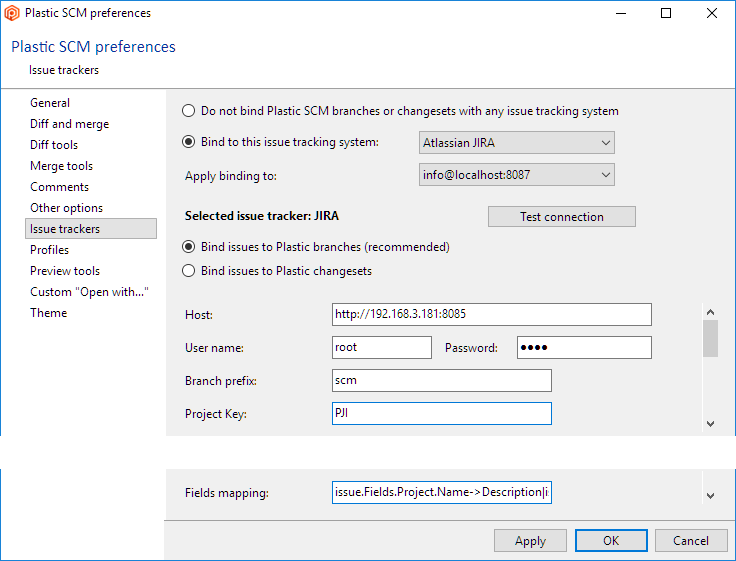The height and width of the screenshot is (561, 736).
Task: Click the 'Plastic SCM preferences' header title
Action: pyautogui.click(x=93, y=46)
